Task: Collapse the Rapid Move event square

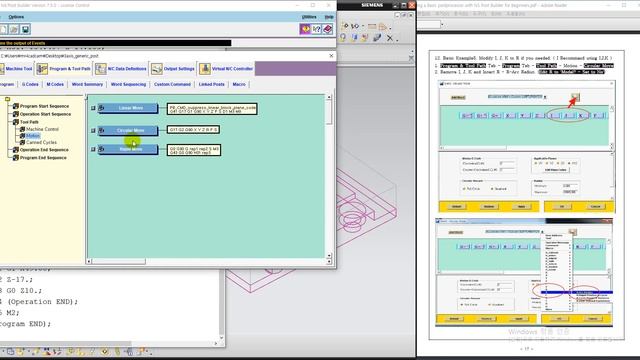Action: [93, 149]
